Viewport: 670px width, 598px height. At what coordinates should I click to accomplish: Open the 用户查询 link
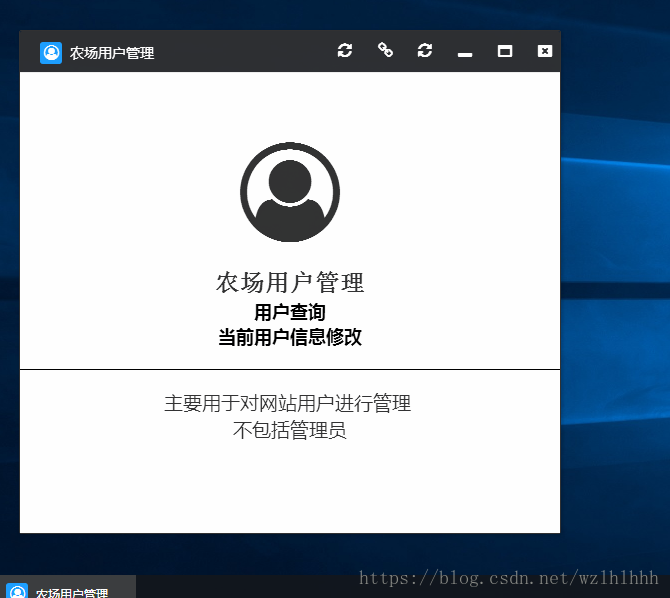[x=290, y=312]
